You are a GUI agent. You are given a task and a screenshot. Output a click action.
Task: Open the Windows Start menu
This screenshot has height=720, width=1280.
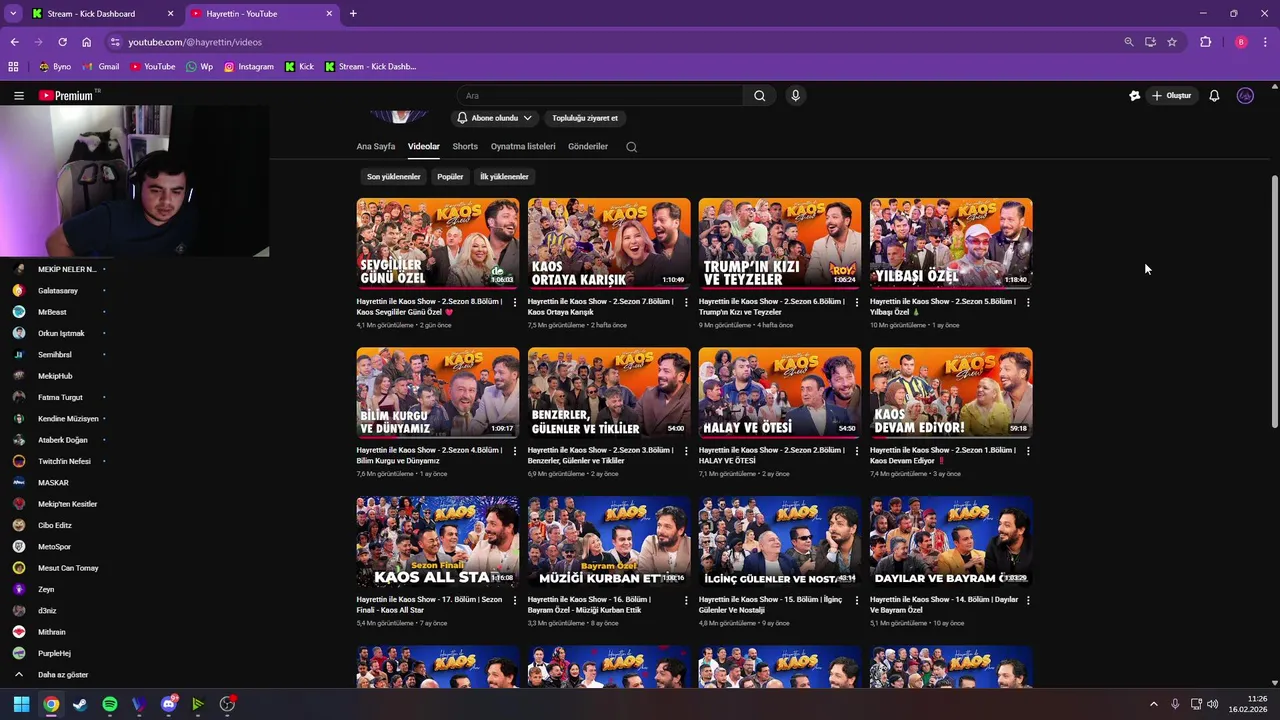coord(21,704)
